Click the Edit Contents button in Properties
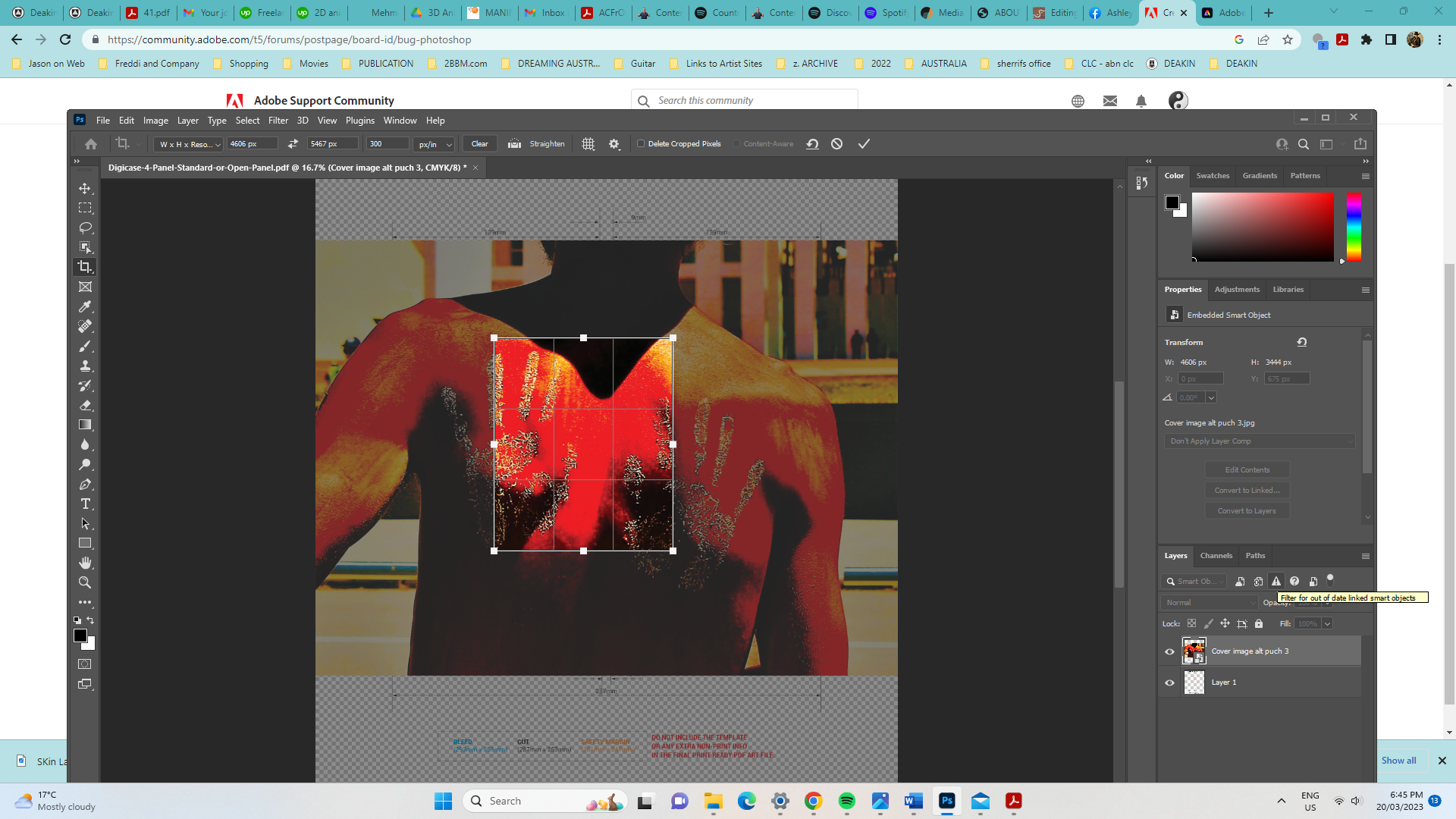Image resolution: width=1456 pixels, height=819 pixels. pyautogui.click(x=1246, y=469)
